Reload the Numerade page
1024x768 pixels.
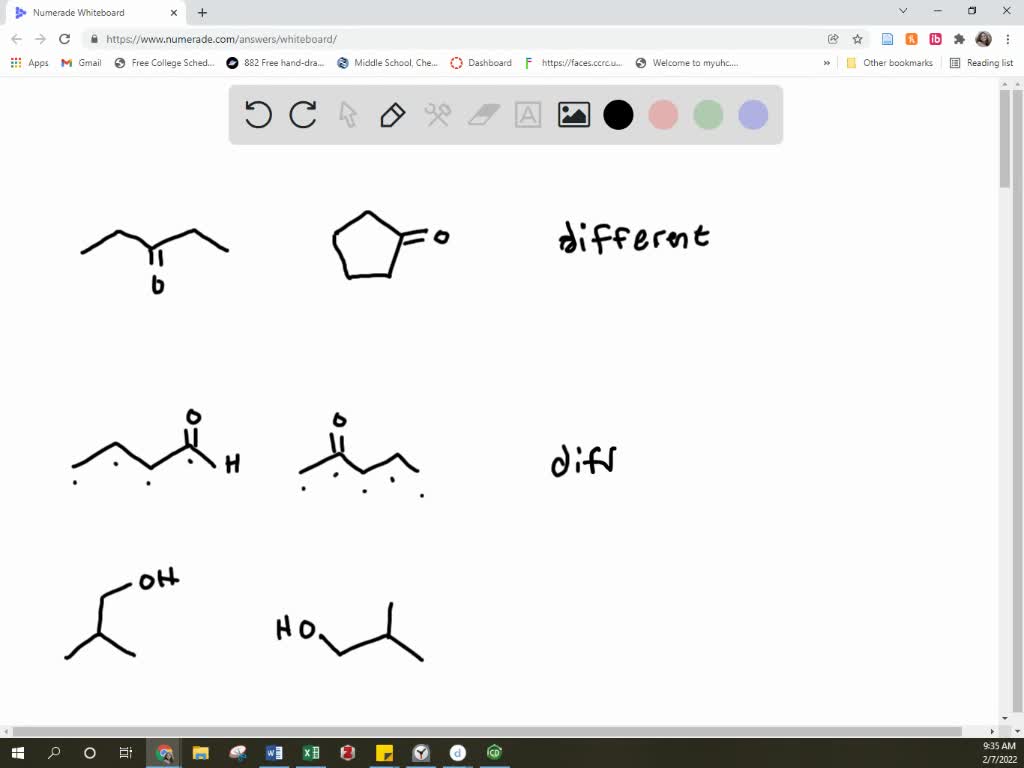64,39
